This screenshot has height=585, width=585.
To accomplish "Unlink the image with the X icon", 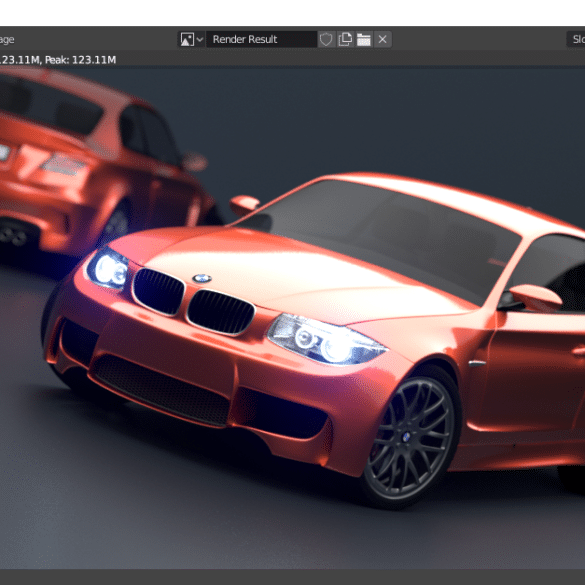I will 382,39.
